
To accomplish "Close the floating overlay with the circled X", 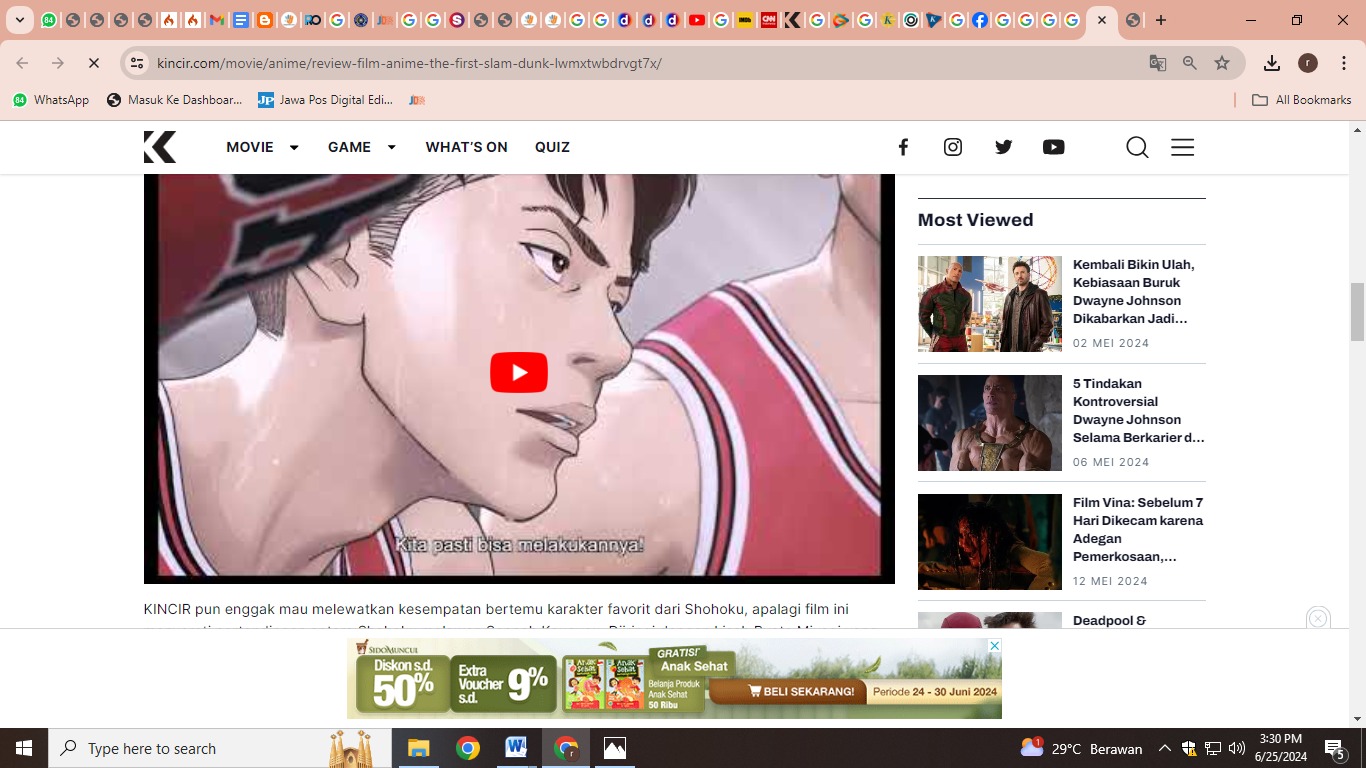I will coord(1318,619).
